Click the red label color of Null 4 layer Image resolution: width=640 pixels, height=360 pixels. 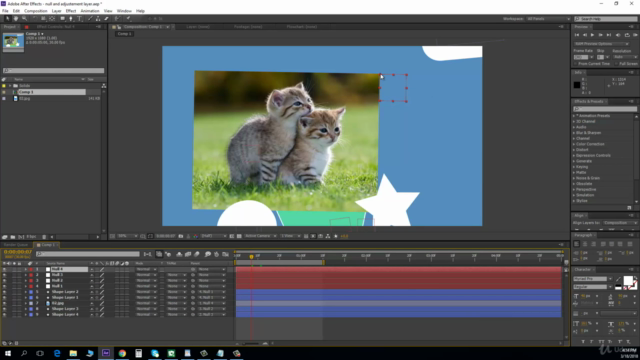[31, 269]
